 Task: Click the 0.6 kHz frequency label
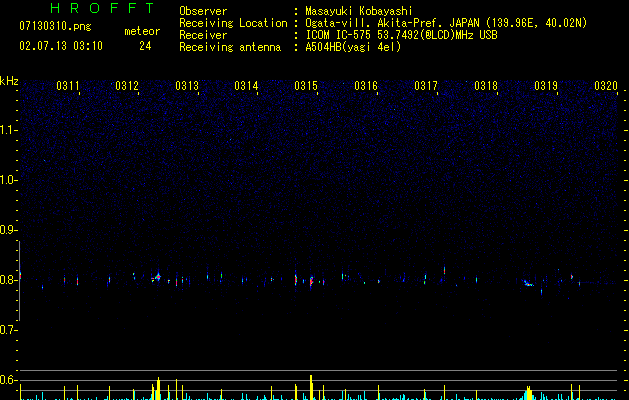[8, 380]
